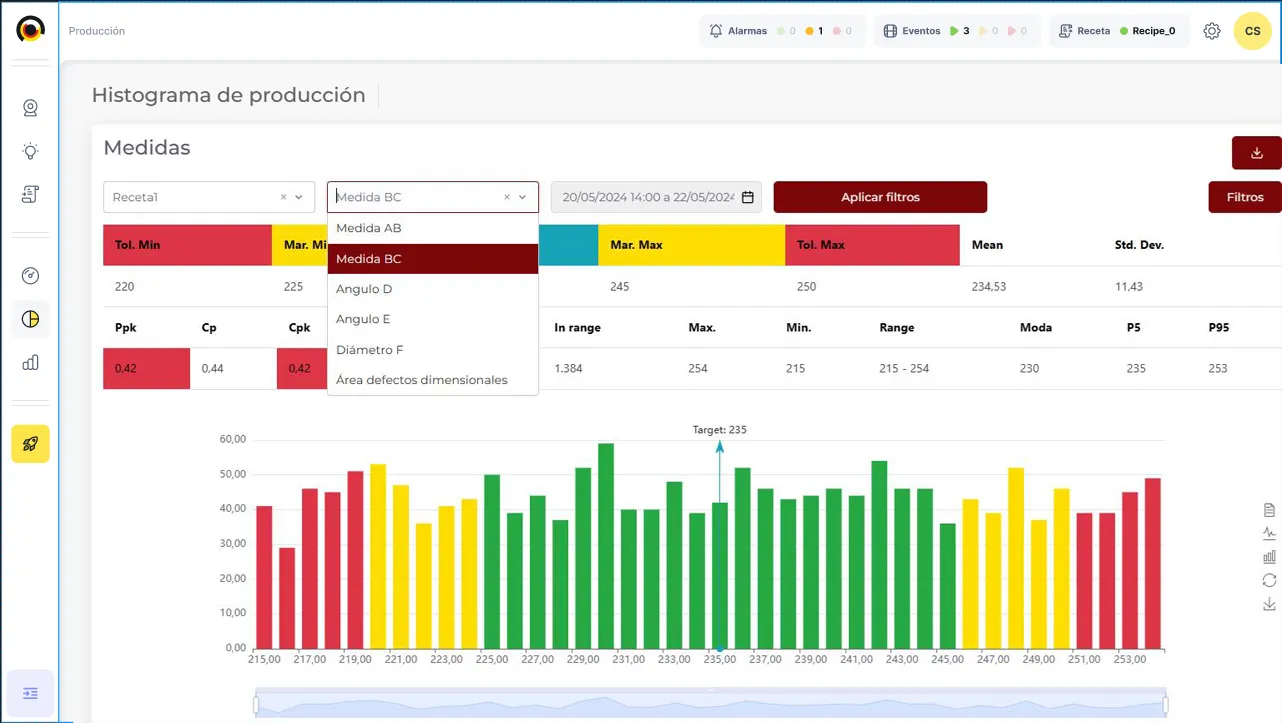Collapse the Medida BC dropdown chevron
1282x723 pixels.
pos(522,197)
